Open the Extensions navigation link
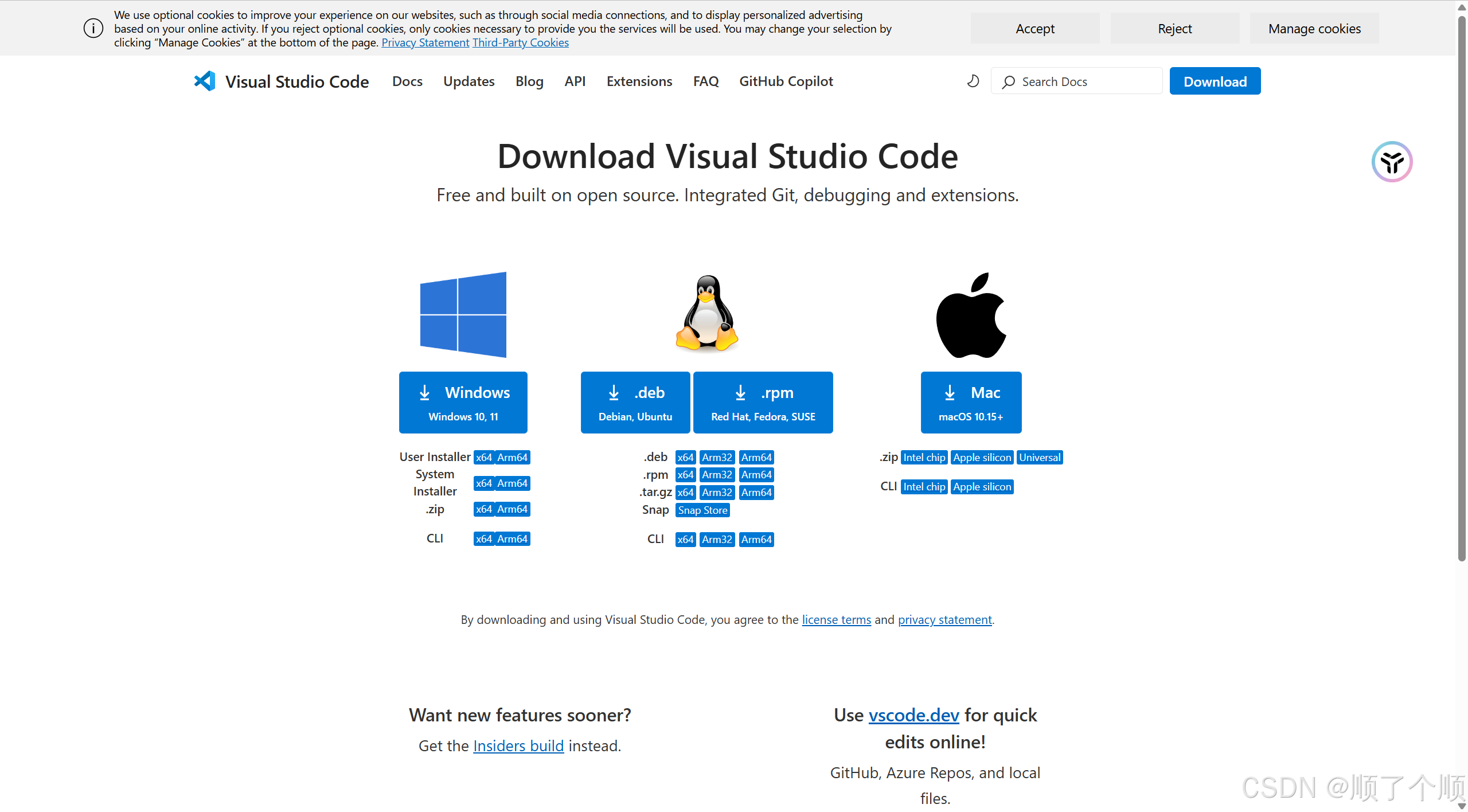Screen dimensions: 1468x812 639,81
